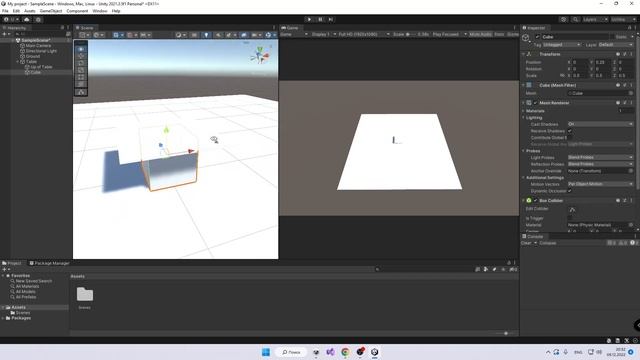Toggle Box Collider enabled checkbox
This screenshot has height=360, width=640.
click(536, 200)
